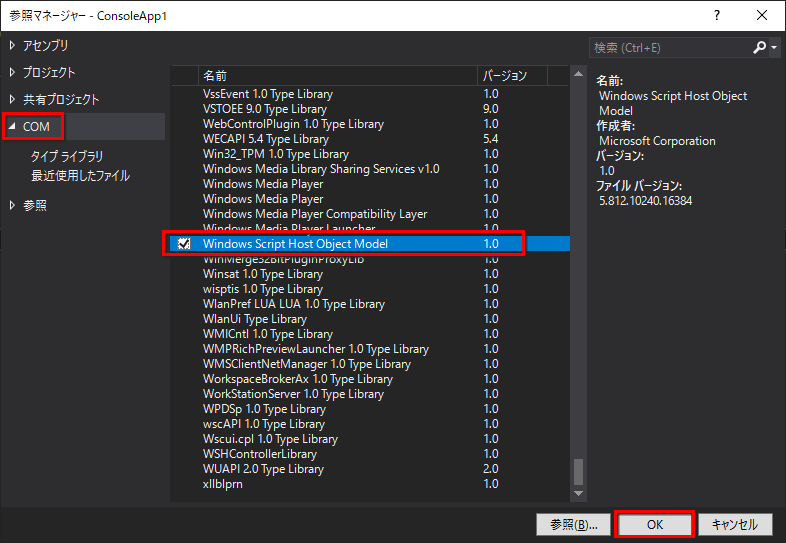Select wscAPI 1.0 Type Library
The image size is (786, 543).
pyautogui.click(x=369, y=424)
